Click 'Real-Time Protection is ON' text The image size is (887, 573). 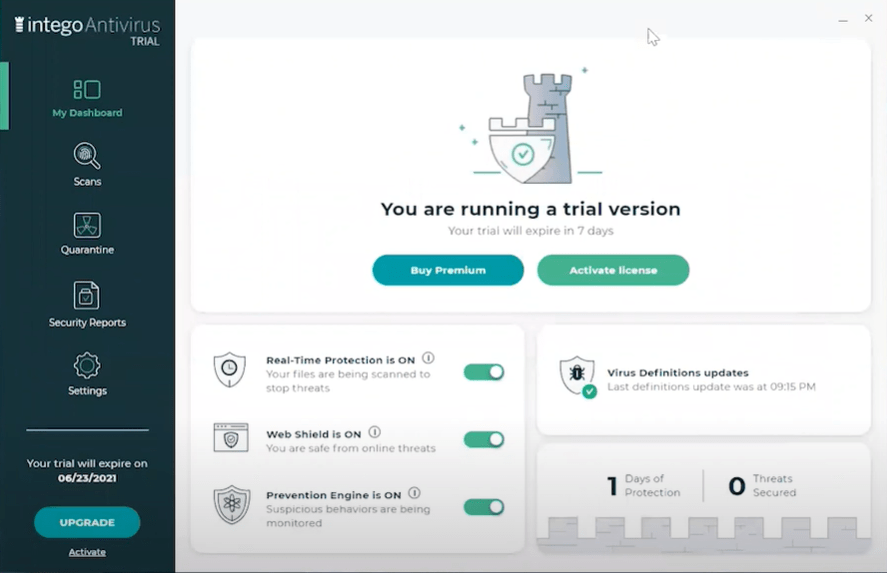(341, 360)
